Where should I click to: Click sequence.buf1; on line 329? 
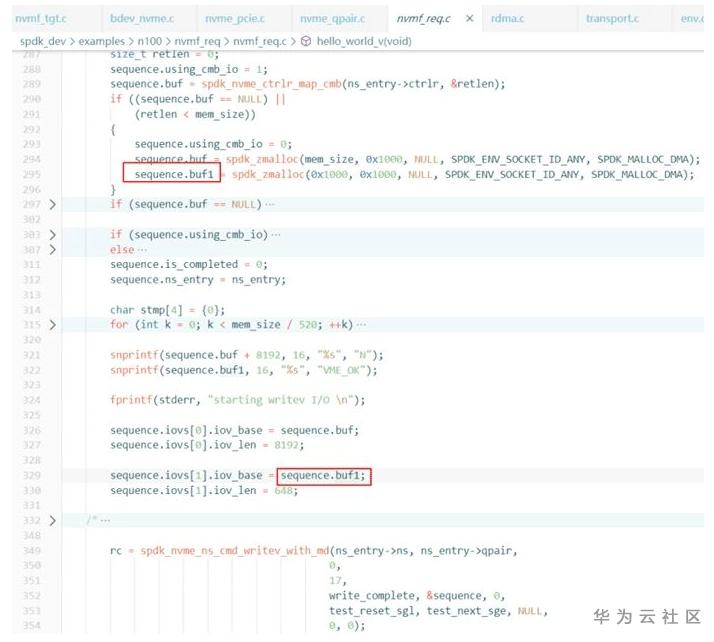pyautogui.click(x=323, y=476)
